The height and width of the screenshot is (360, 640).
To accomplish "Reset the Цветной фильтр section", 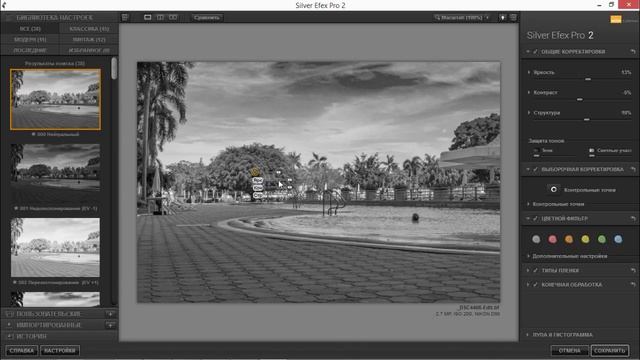I will [633, 219].
